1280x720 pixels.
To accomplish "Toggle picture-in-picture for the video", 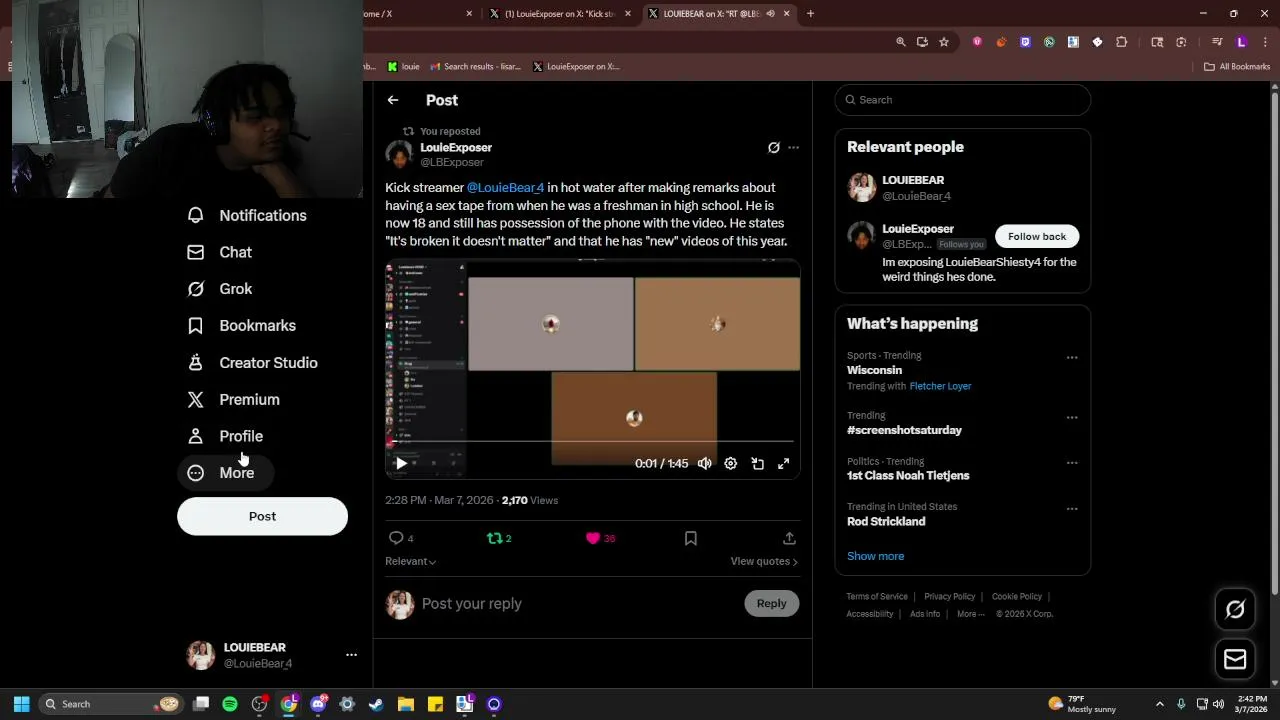I will 757,464.
